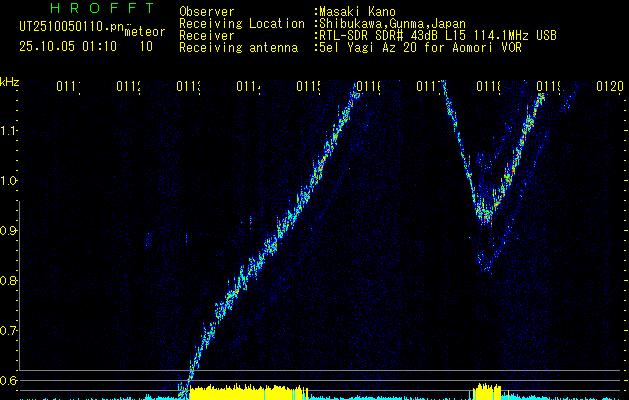Viewport: 629px width, 400px height.
Task: Select the filename UT2510050110.pn text
Action: tap(71, 27)
